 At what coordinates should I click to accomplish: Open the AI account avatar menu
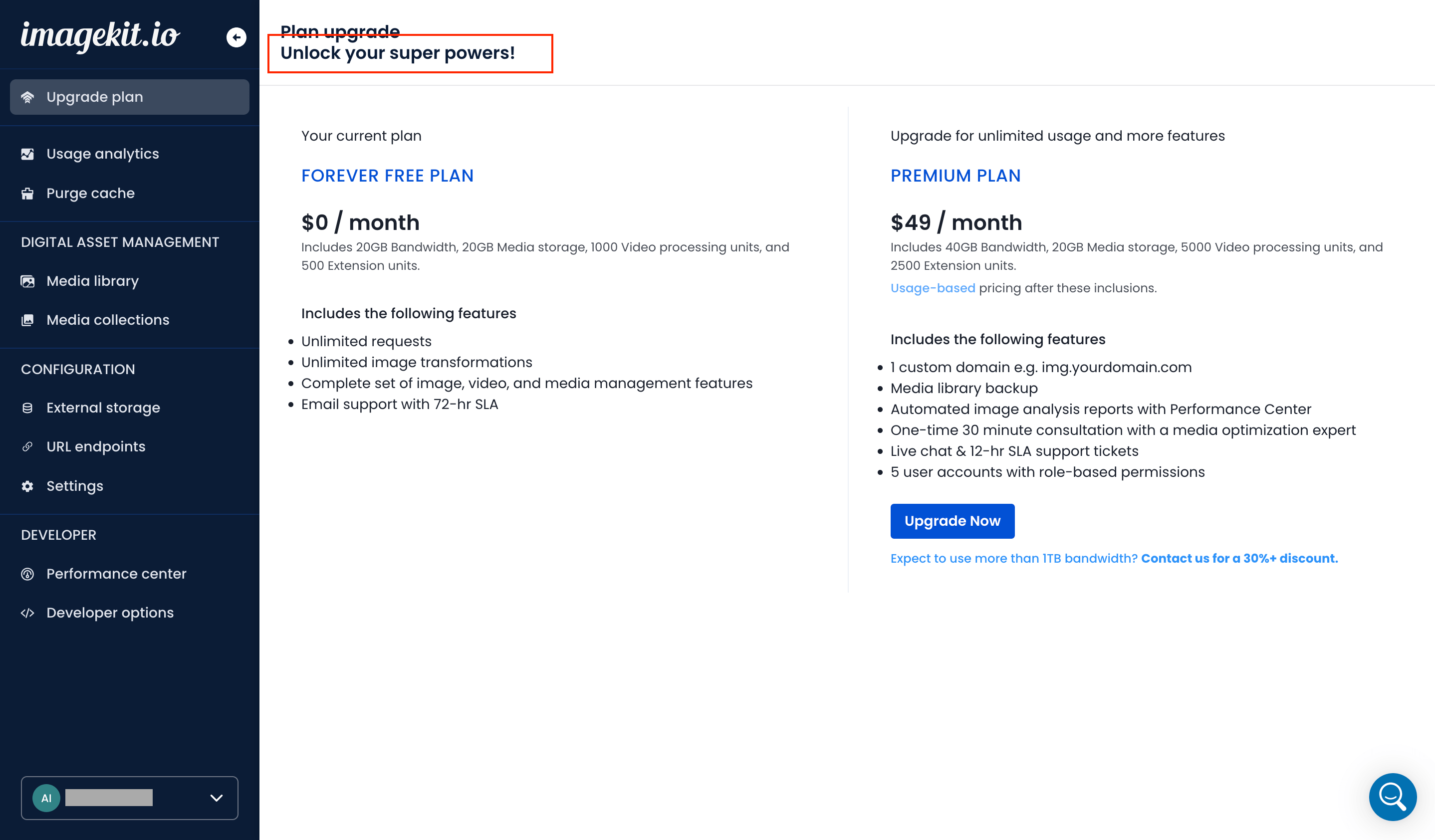pos(46,798)
